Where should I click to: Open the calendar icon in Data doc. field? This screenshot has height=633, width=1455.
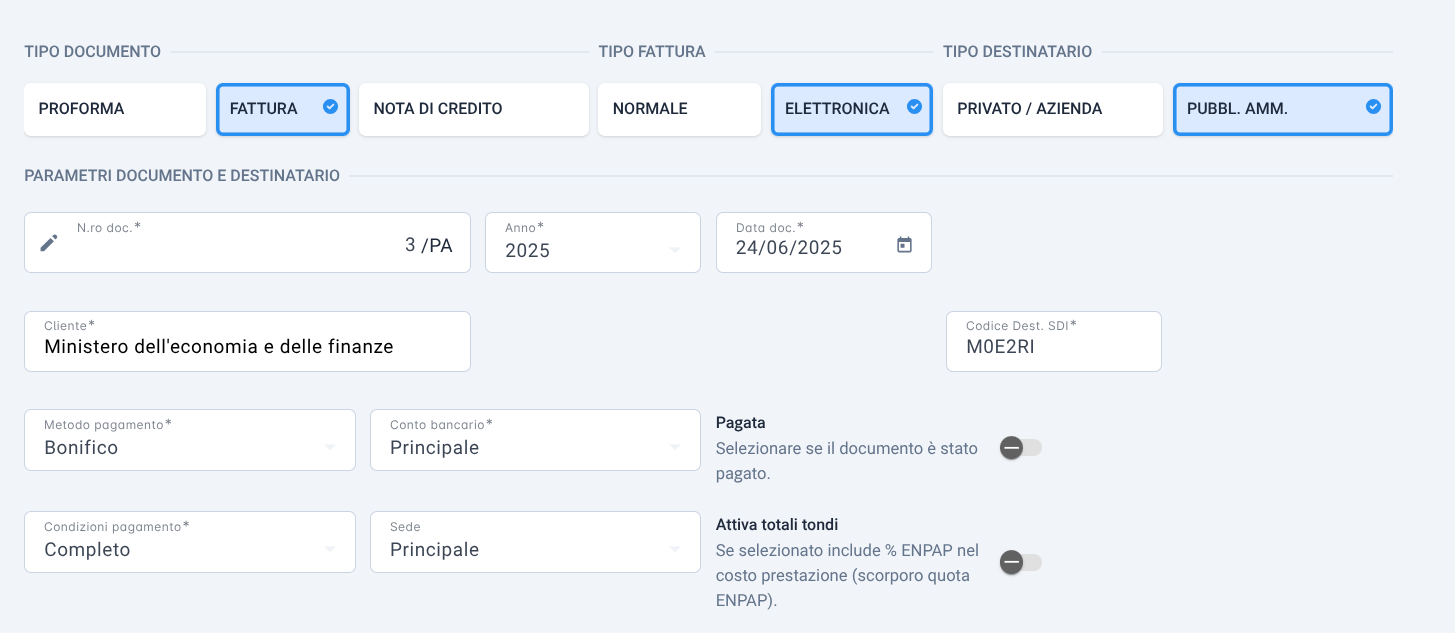904,244
